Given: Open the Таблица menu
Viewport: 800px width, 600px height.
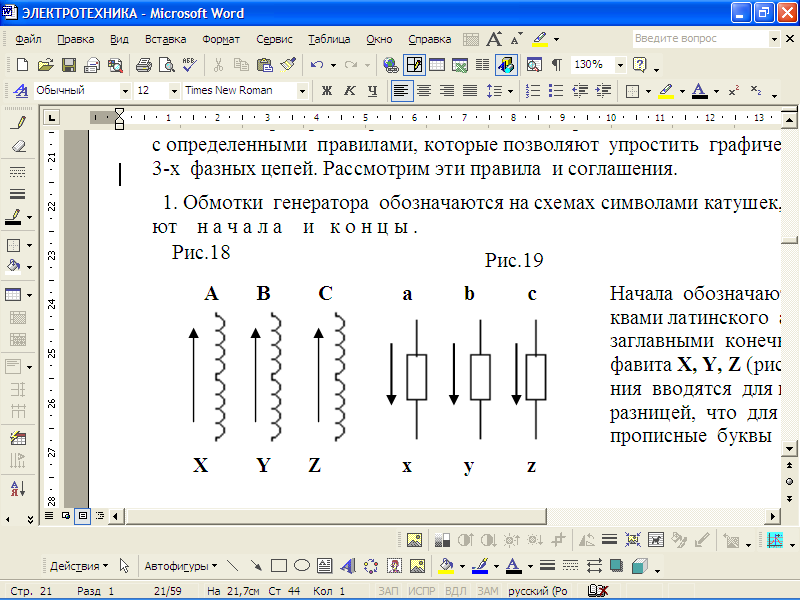Looking at the screenshot, I should pyautogui.click(x=329, y=39).
